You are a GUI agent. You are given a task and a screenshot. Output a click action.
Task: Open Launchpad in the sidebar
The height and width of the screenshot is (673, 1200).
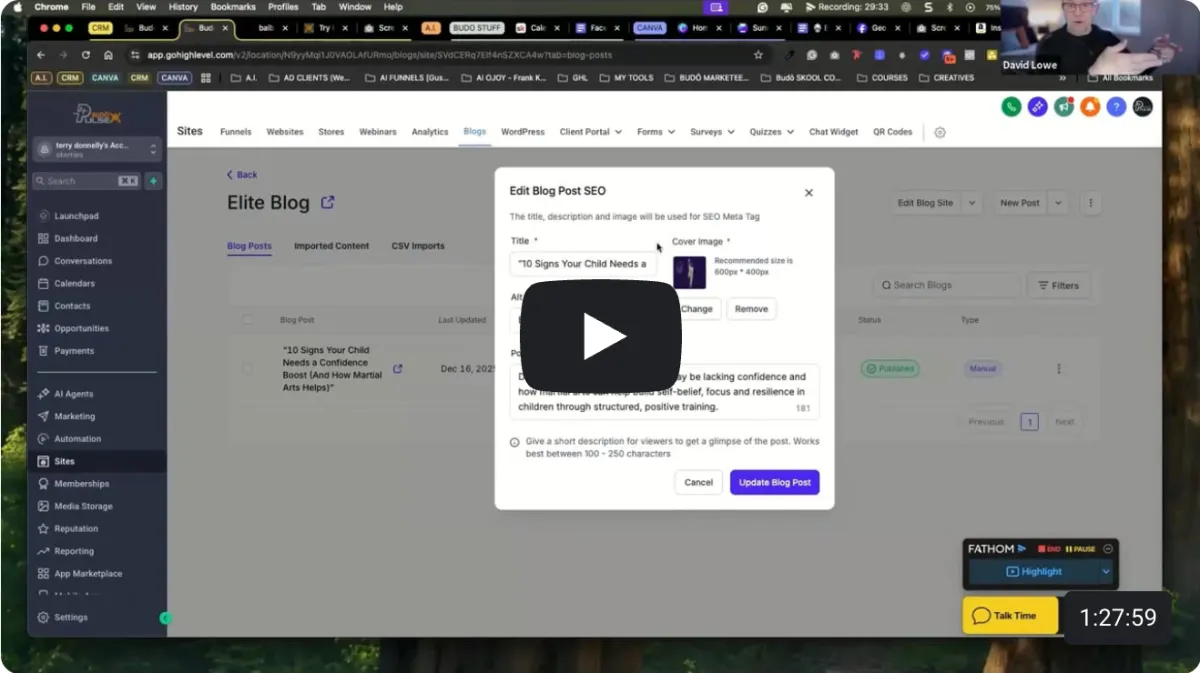[76, 216]
